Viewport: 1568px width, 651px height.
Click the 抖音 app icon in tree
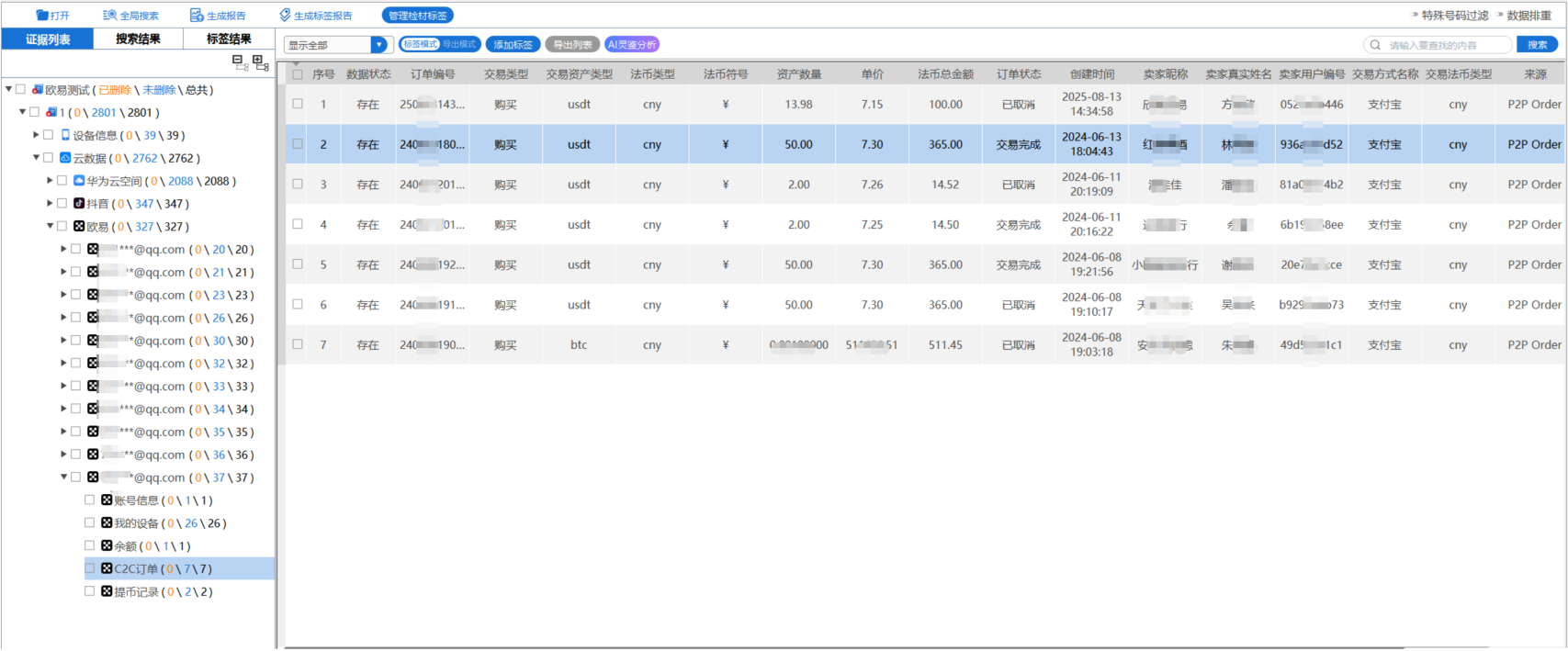pos(79,204)
